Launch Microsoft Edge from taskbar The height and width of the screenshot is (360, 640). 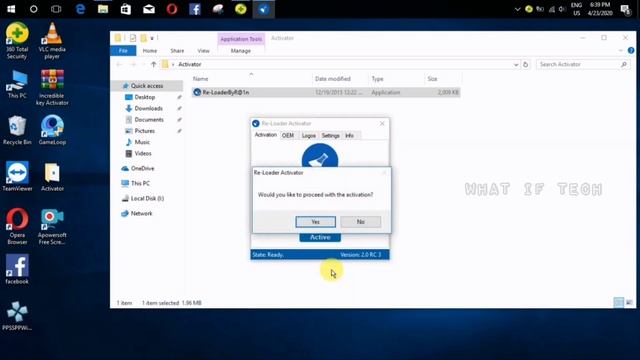click(80, 9)
